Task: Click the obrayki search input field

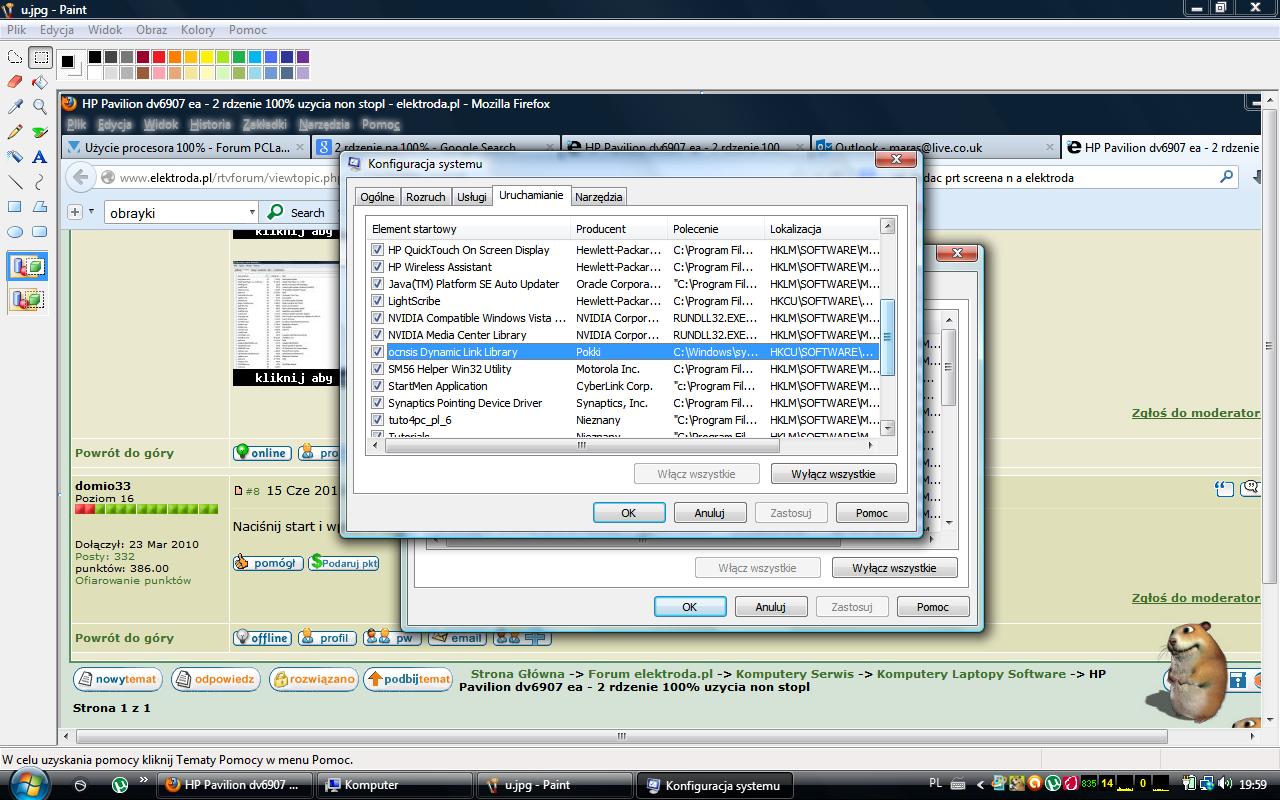Action: point(174,212)
